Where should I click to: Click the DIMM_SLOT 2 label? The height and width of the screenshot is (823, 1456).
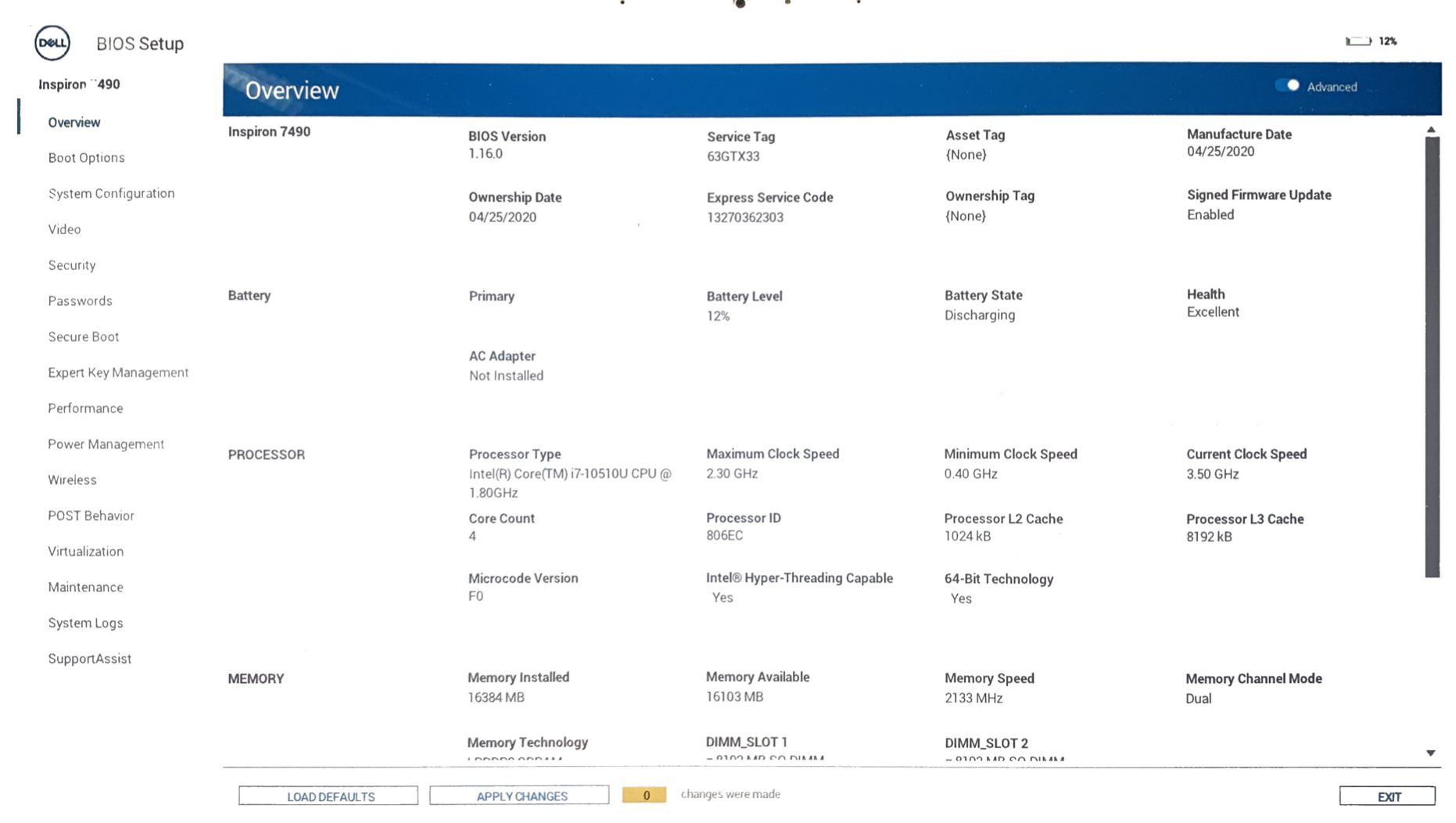point(986,743)
